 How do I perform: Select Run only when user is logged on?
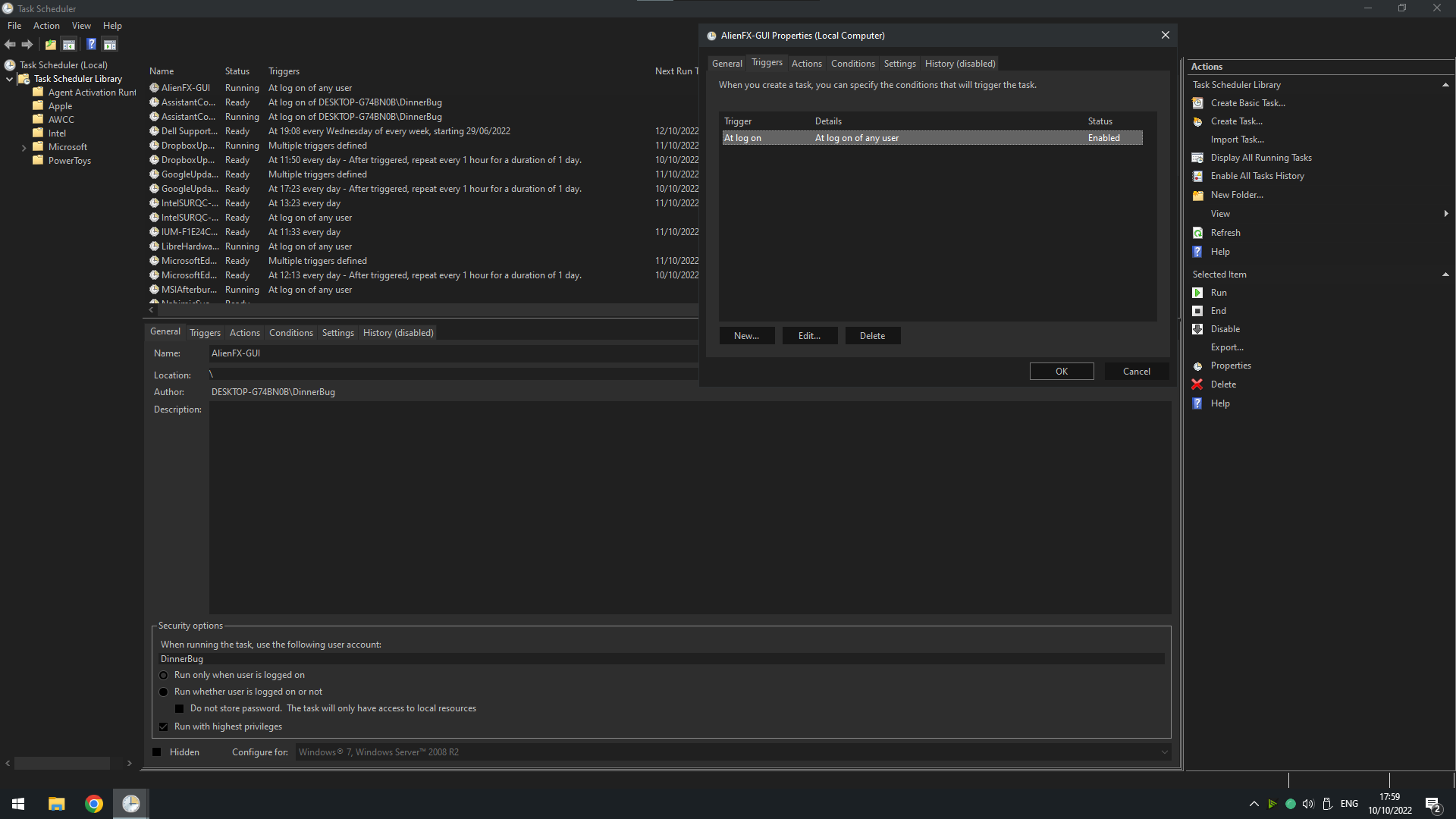click(164, 675)
